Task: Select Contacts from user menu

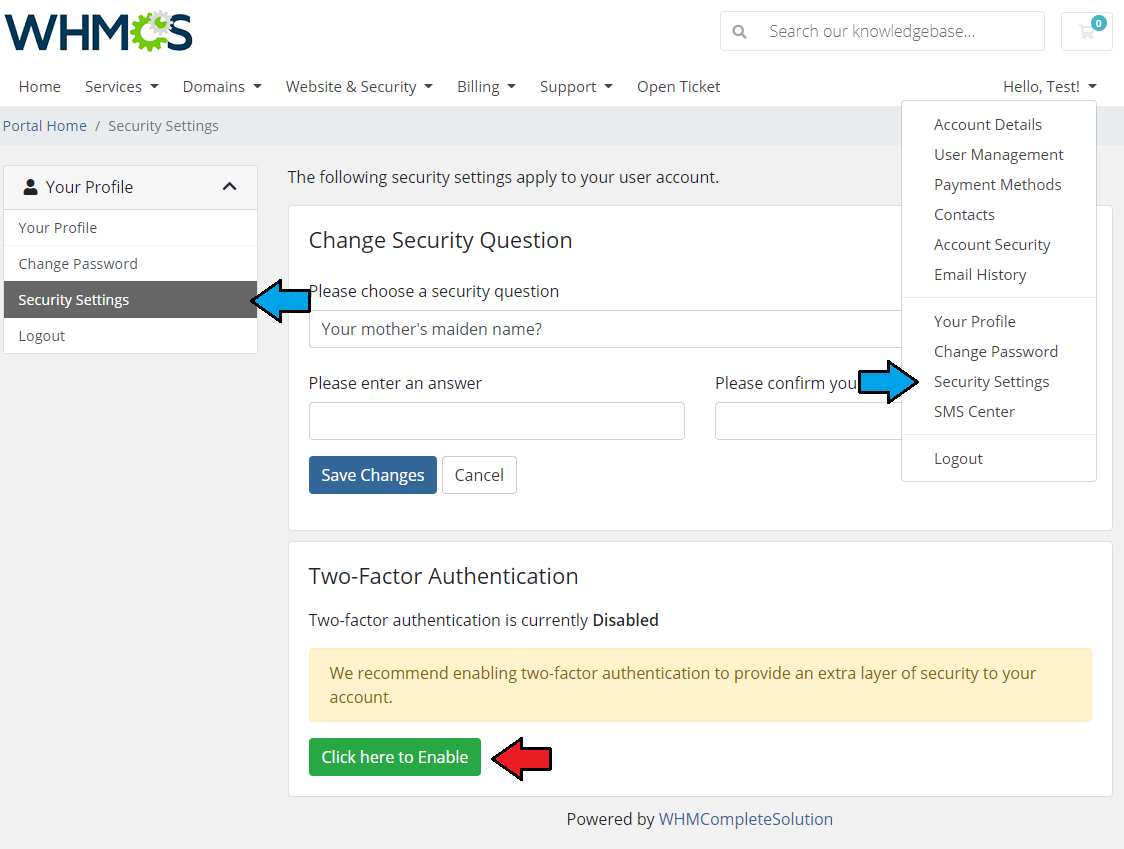Action: [964, 215]
